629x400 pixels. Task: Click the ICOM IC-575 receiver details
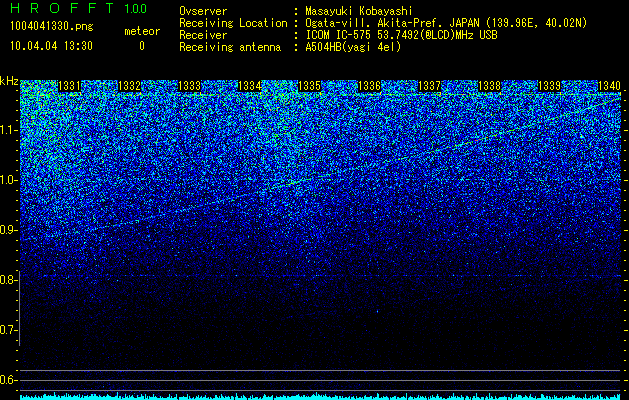(401, 35)
